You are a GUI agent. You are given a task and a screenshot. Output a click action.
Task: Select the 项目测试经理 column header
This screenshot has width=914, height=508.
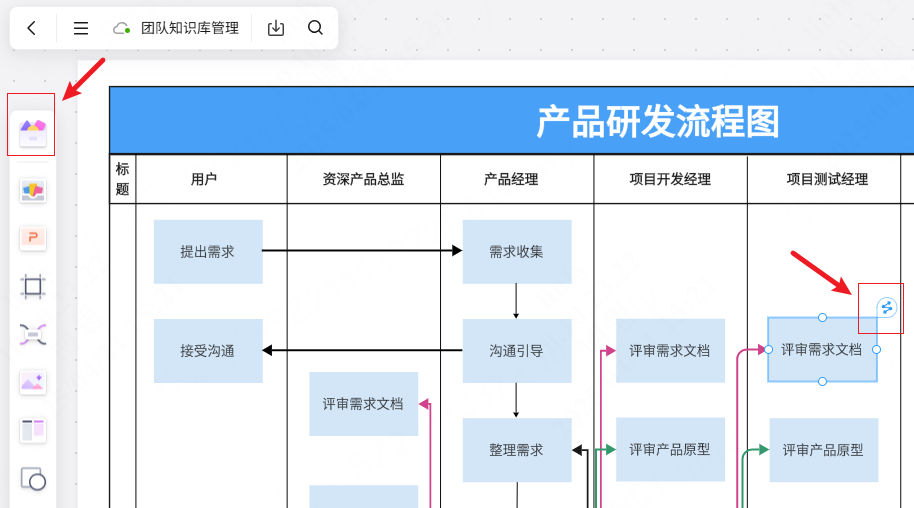tap(824, 179)
